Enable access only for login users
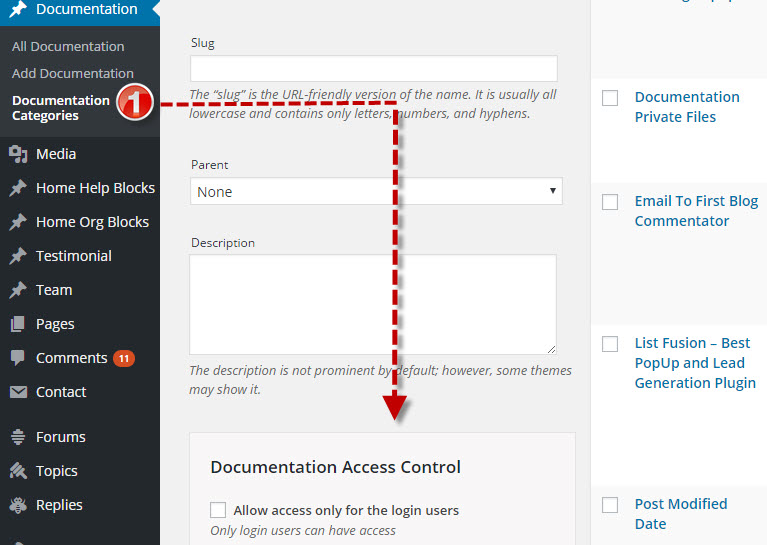This screenshot has height=545, width=767. [219, 510]
